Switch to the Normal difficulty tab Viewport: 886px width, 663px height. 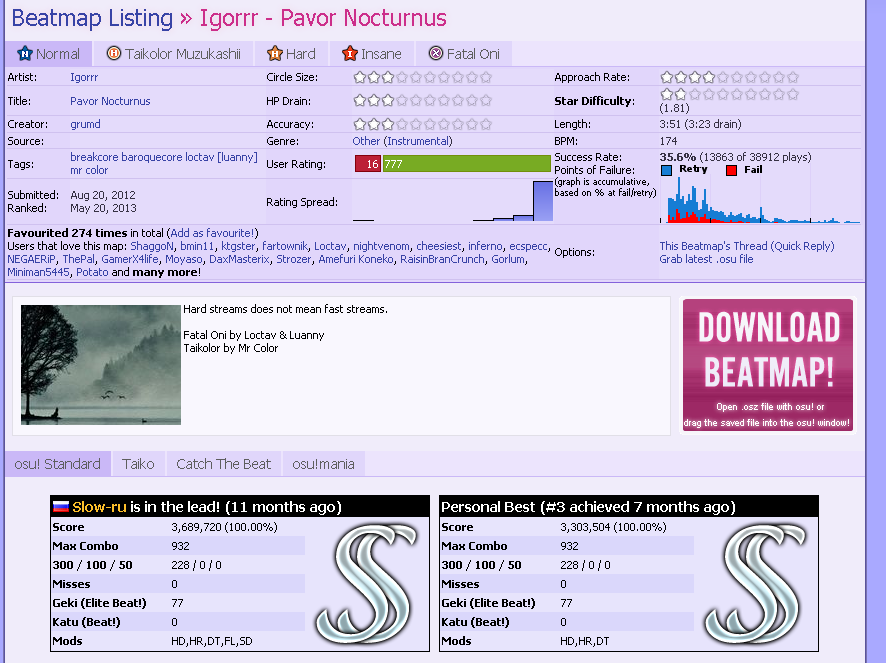click(x=49, y=54)
